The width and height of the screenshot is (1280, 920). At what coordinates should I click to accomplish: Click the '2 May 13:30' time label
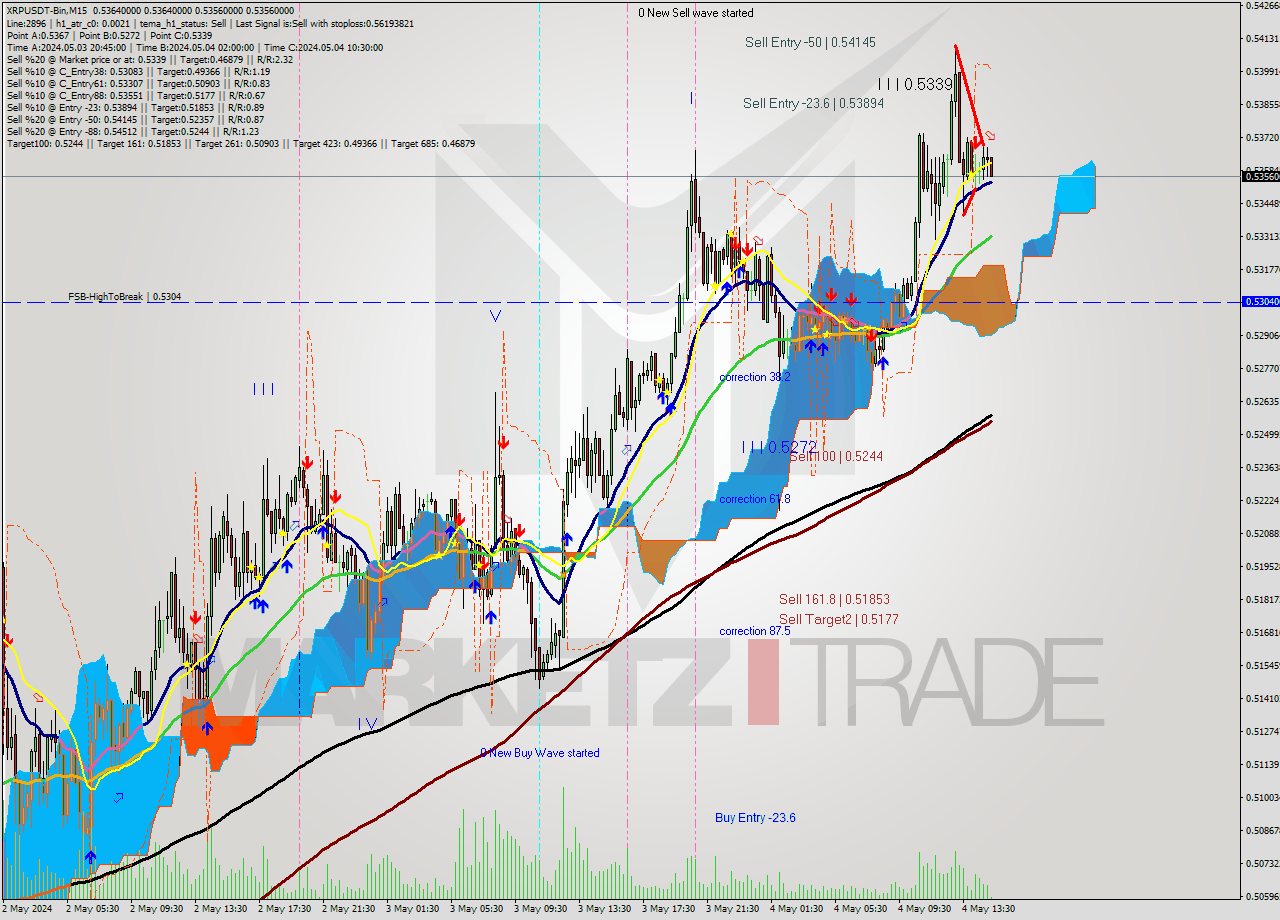click(221, 909)
